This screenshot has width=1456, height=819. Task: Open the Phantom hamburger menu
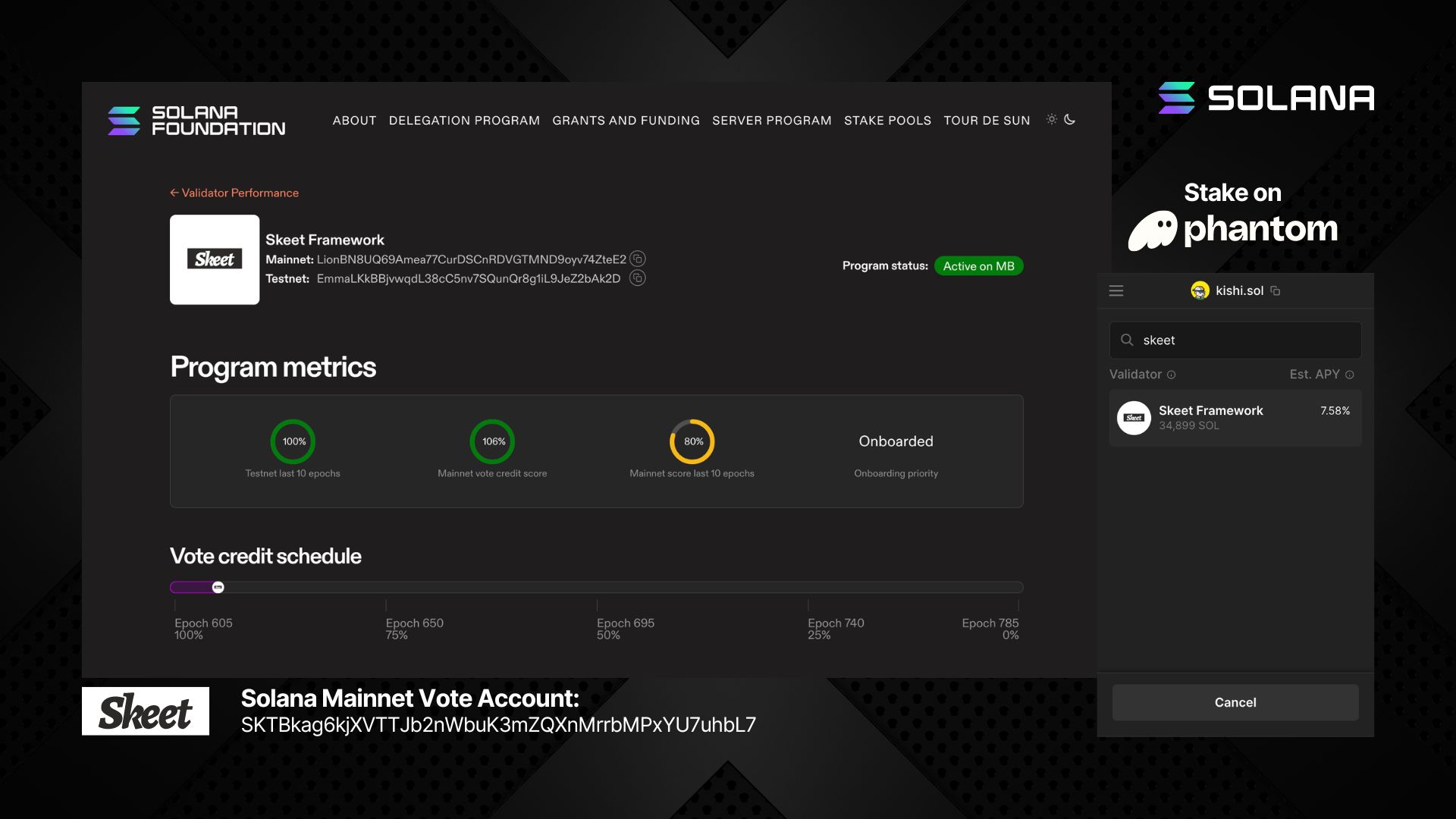coord(1116,290)
